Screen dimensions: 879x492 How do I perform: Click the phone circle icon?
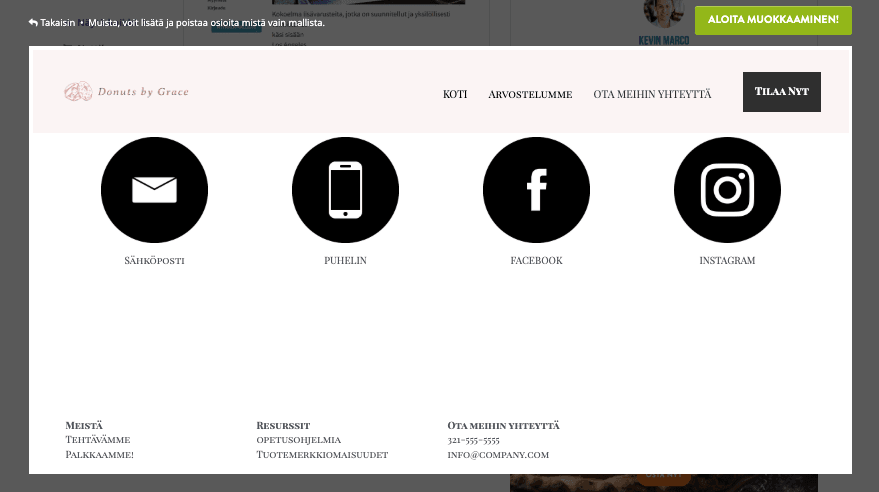[x=345, y=190]
